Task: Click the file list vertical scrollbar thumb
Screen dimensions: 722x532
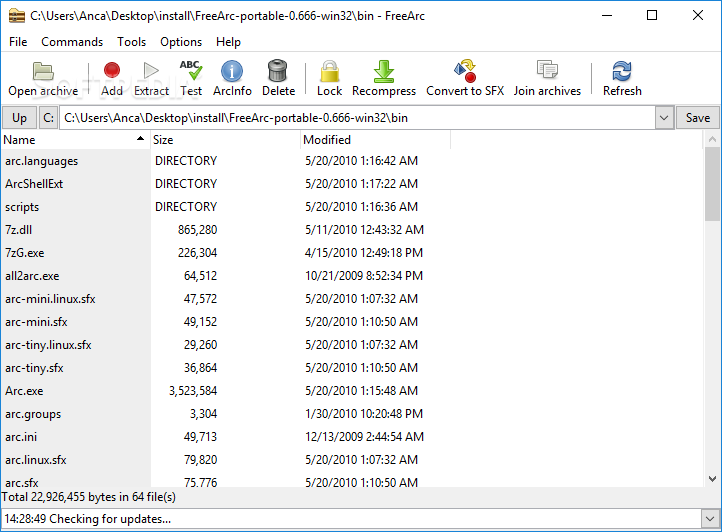Action: coord(712,184)
